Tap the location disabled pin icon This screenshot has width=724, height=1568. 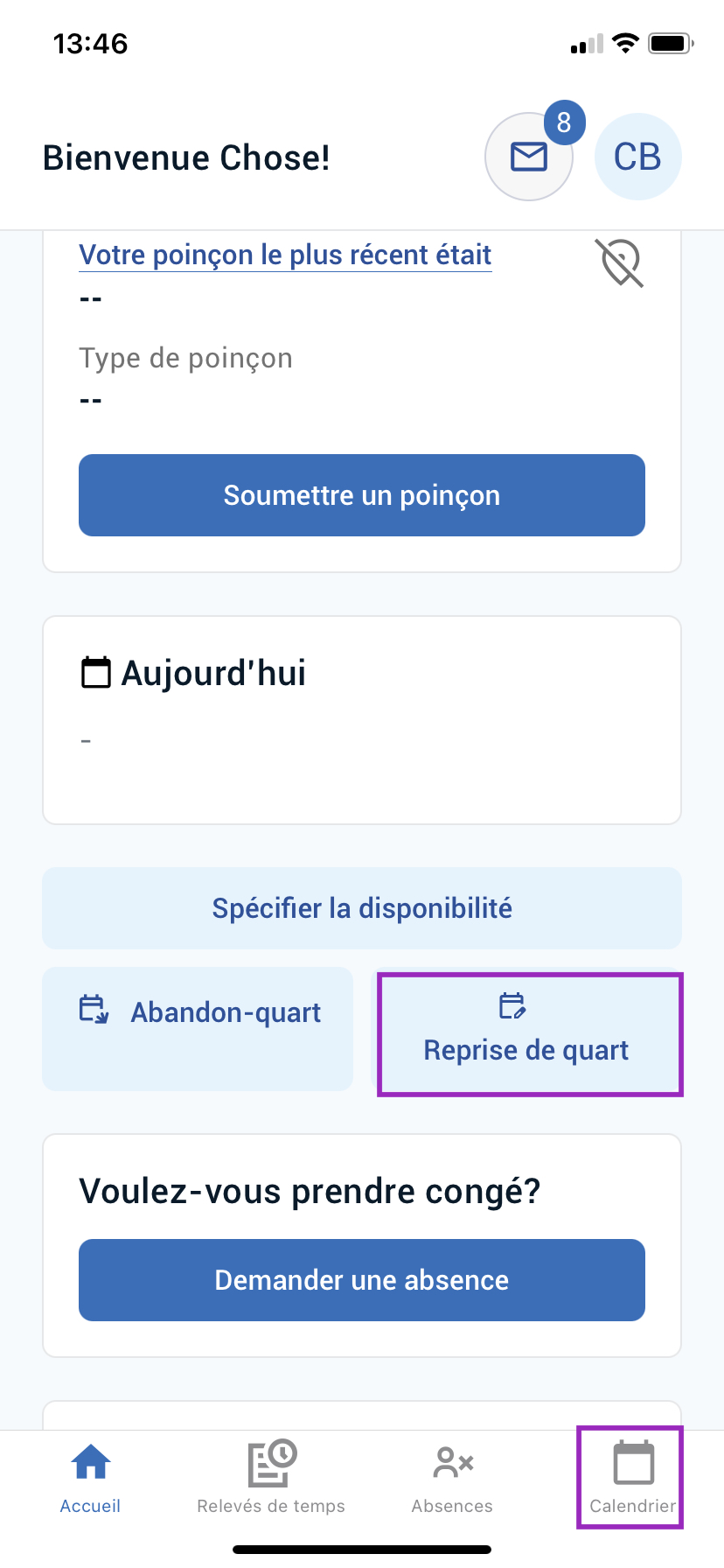(x=620, y=262)
